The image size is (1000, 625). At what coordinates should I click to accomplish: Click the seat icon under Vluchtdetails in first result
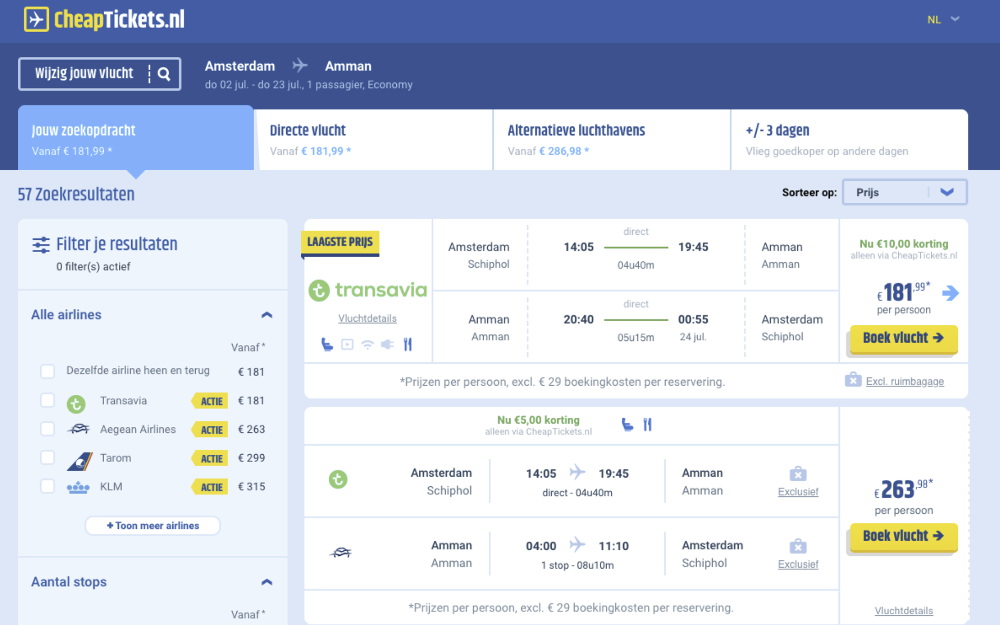[x=327, y=345]
